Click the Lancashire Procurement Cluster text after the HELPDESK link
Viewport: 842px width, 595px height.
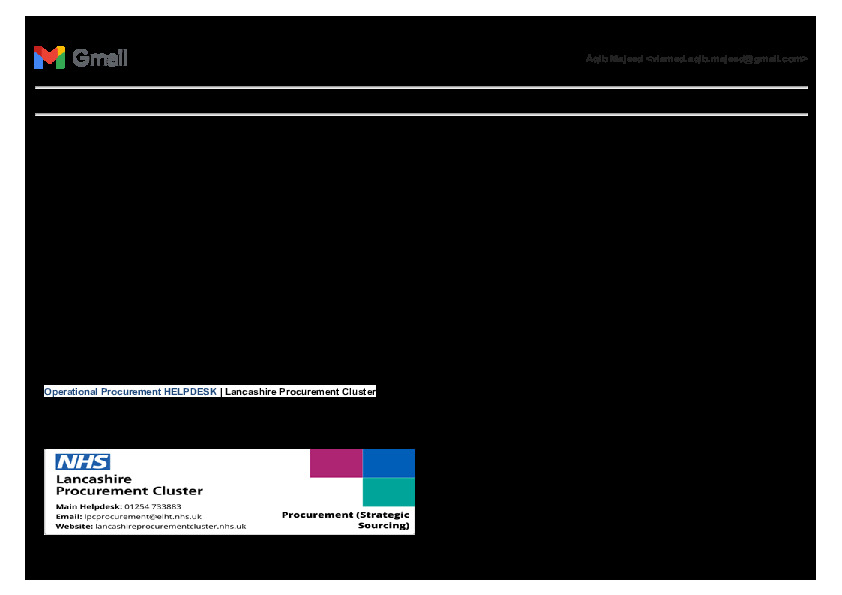[x=300, y=392]
